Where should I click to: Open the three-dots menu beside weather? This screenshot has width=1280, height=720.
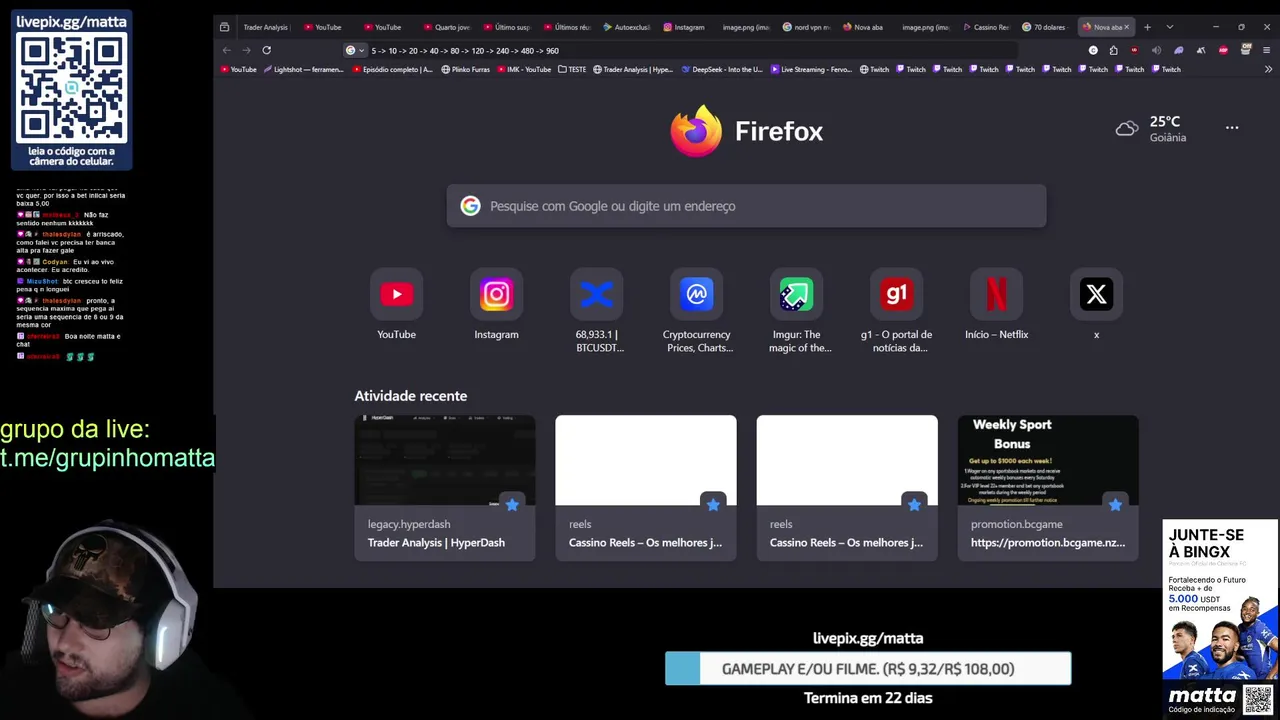(1232, 128)
